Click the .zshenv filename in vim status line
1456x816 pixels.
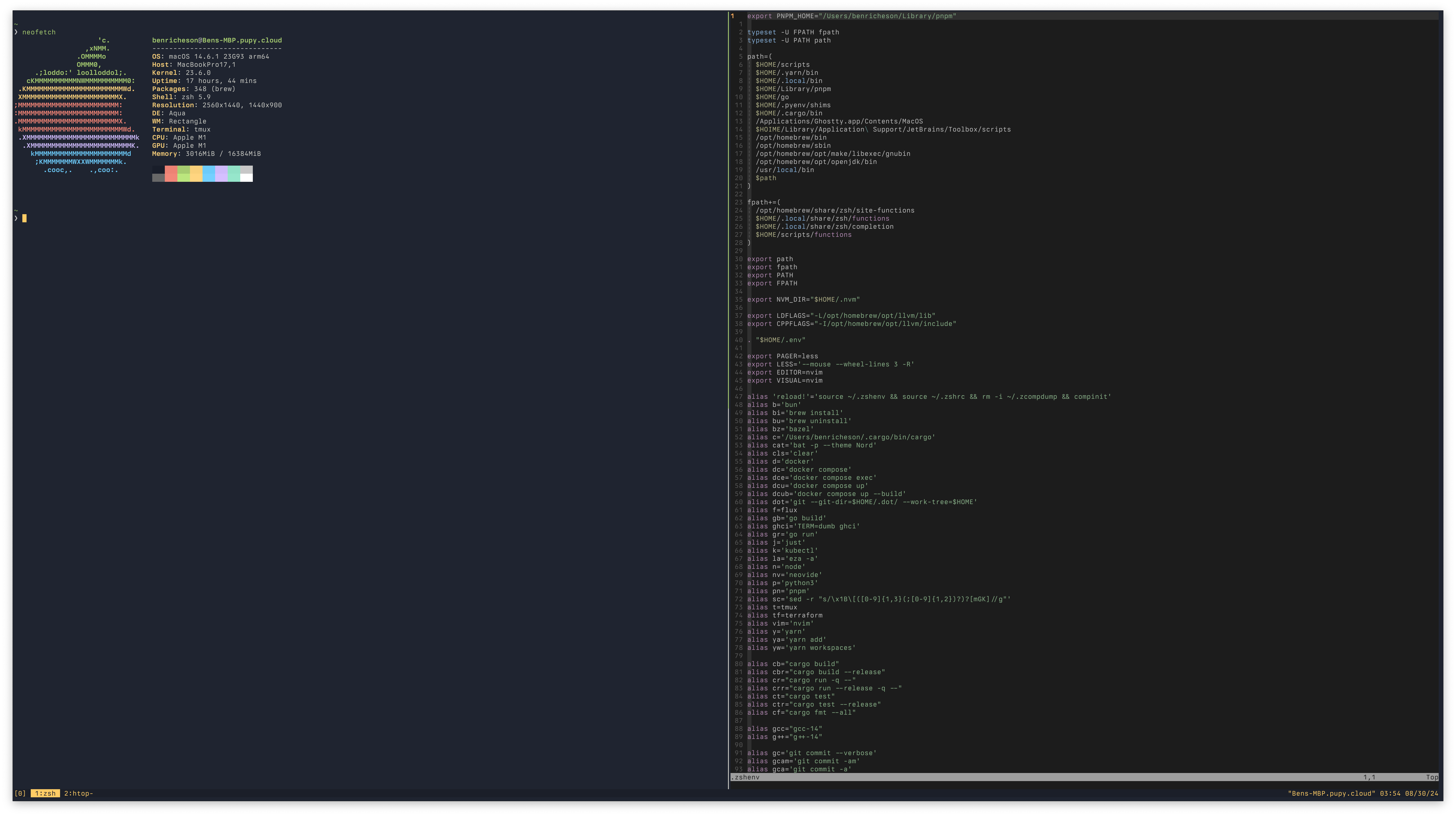tap(745, 777)
